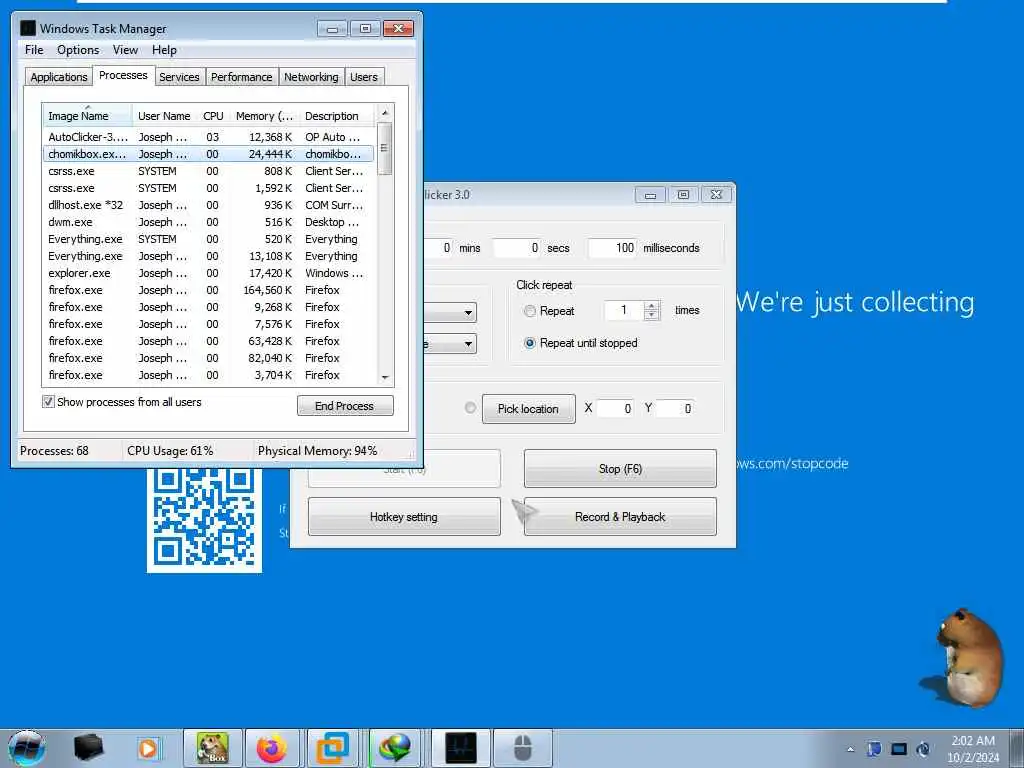Open the lower AutoClicker dropdown
The image size is (1024, 768).
pos(468,344)
